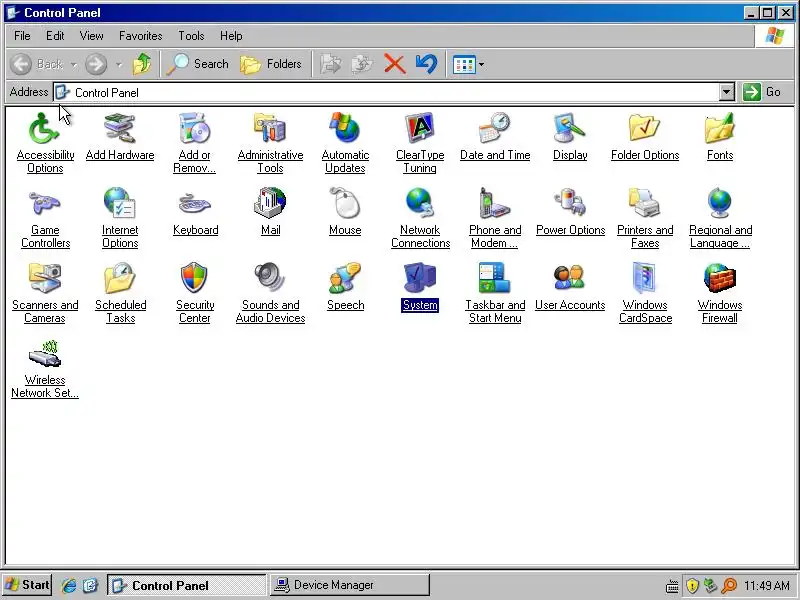Open Internet Options applet
Screen dimensions: 800x600
point(120,203)
